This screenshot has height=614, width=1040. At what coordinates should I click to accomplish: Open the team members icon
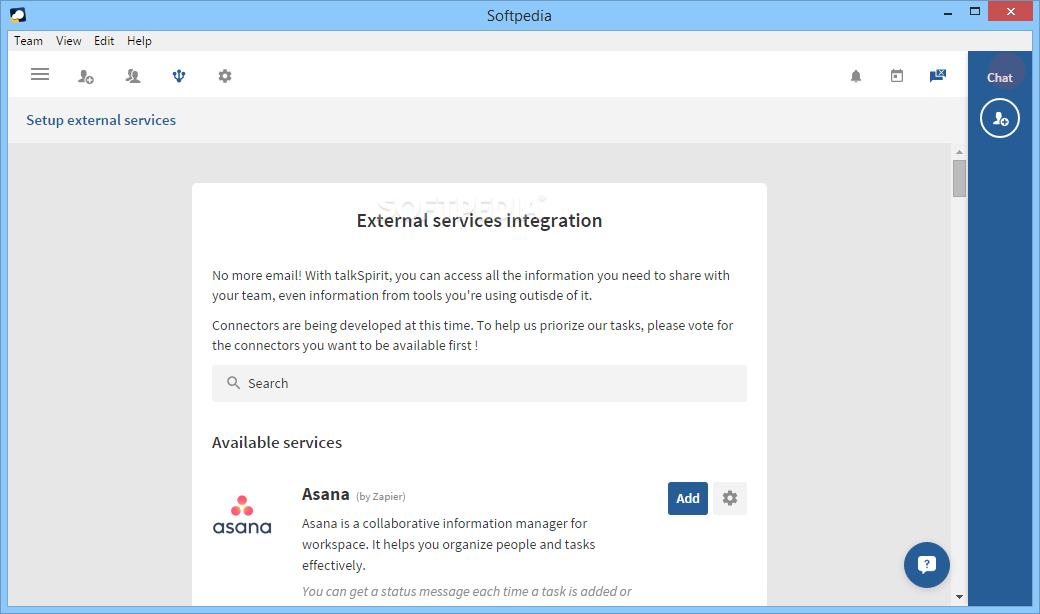pyautogui.click(x=133, y=76)
